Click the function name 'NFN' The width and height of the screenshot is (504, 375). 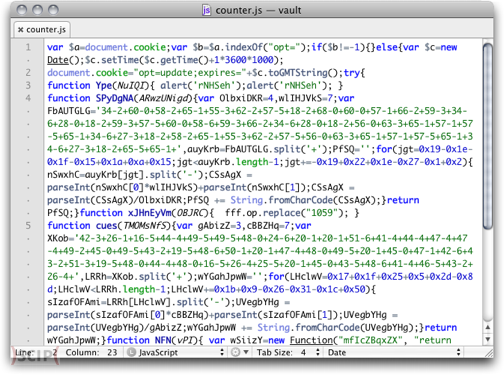163,340
